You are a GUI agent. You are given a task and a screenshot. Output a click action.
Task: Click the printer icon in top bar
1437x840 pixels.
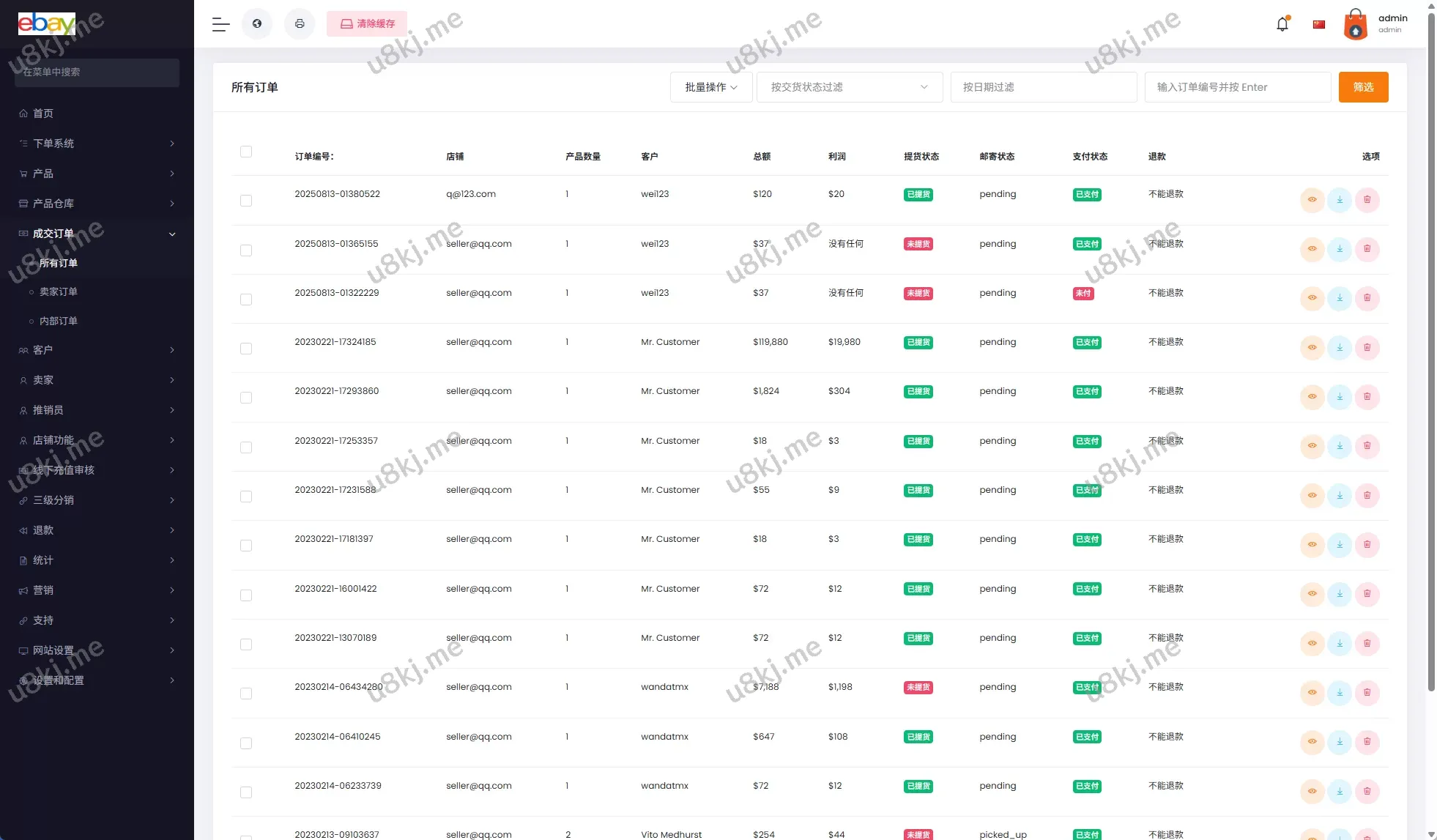click(300, 23)
